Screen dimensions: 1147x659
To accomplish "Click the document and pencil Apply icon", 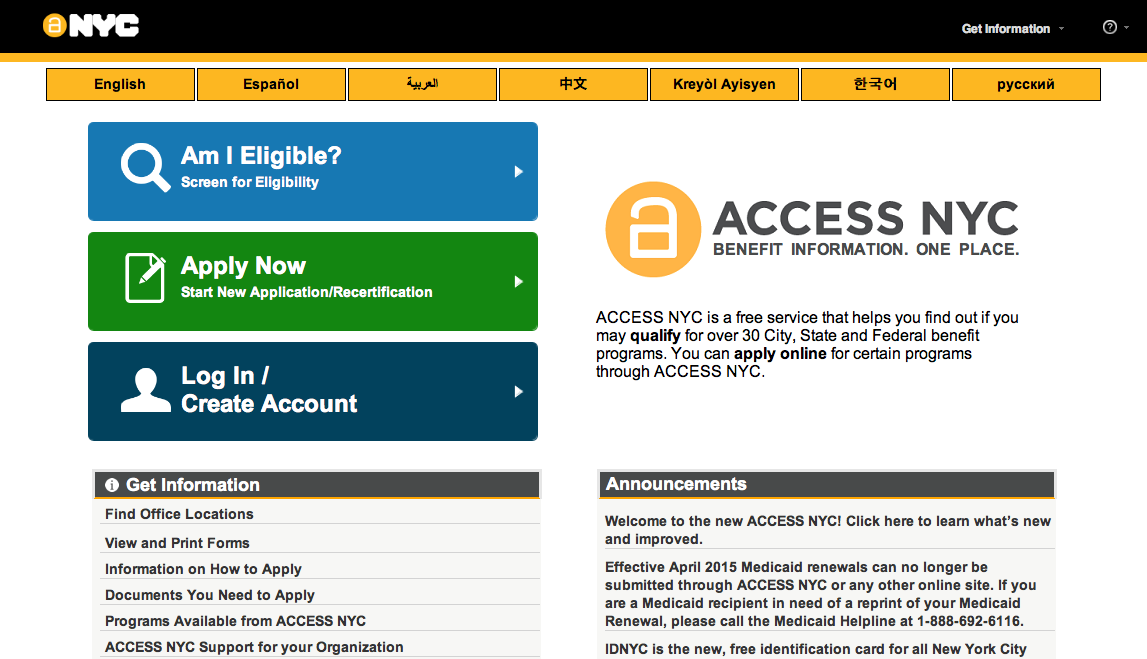I will pos(145,277).
